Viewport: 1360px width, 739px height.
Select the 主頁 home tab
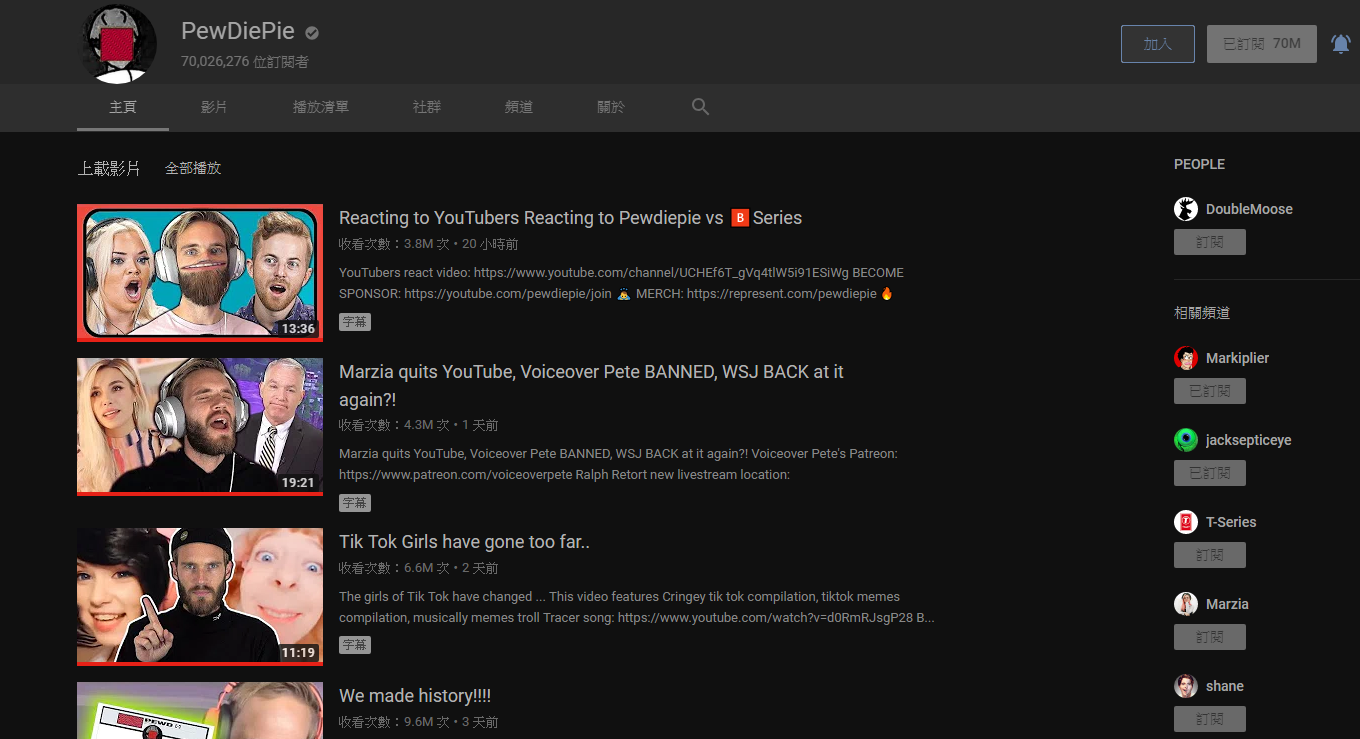coord(123,107)
